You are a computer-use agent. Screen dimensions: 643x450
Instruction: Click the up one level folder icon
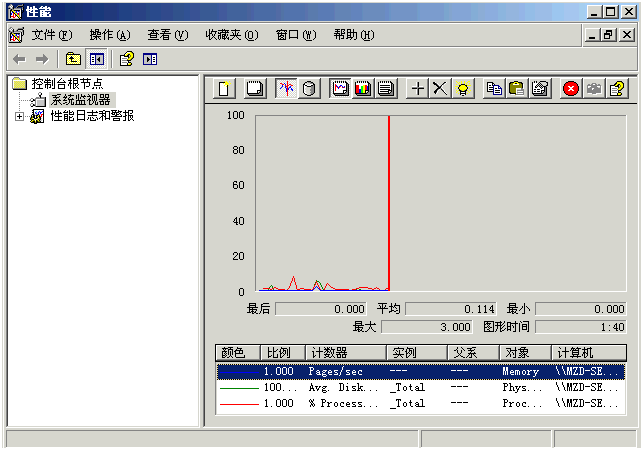73,59
